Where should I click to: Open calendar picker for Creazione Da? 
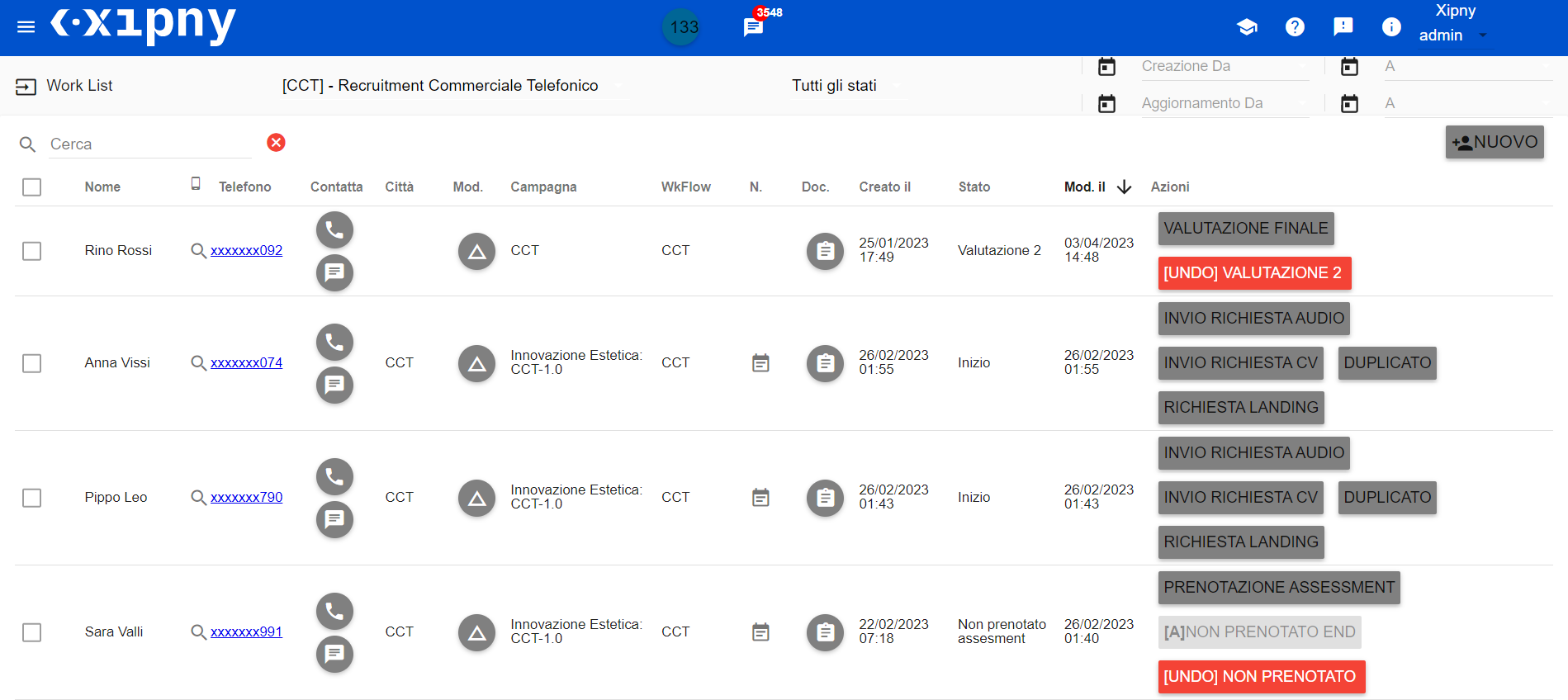[x=1106, y=66]
